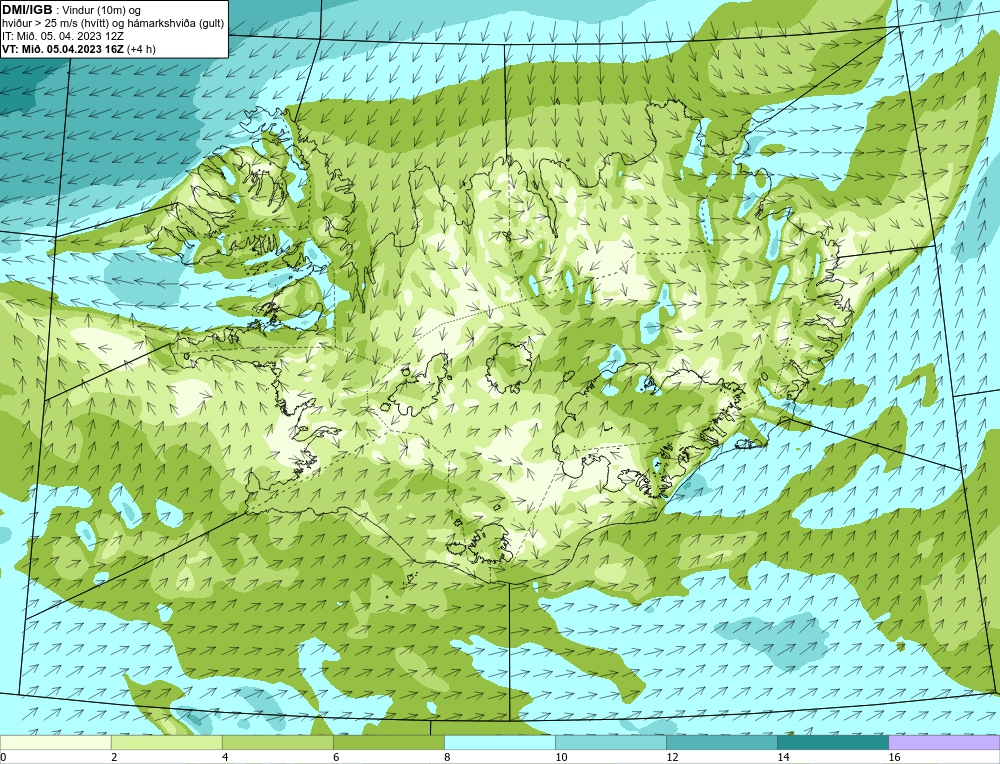
Task: Click the purple legend swatch above 16
Action: point(944,742)
